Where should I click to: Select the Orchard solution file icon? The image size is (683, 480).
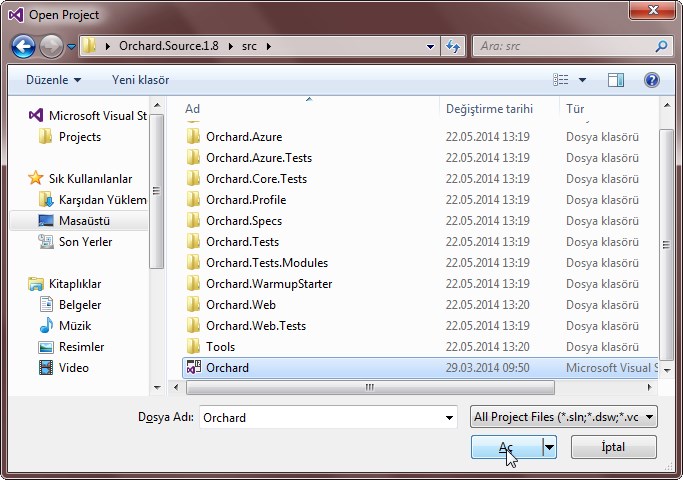tap(194, 368)
